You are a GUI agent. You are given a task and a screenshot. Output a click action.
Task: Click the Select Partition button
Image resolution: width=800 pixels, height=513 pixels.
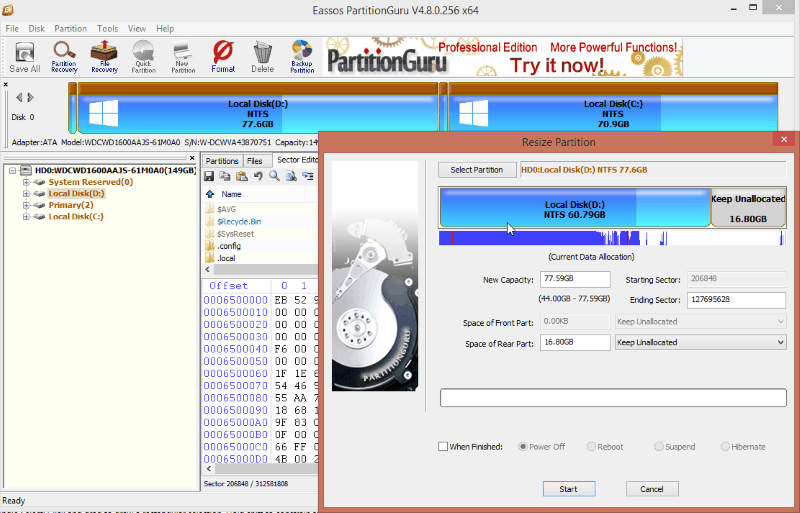coord(477,170)
